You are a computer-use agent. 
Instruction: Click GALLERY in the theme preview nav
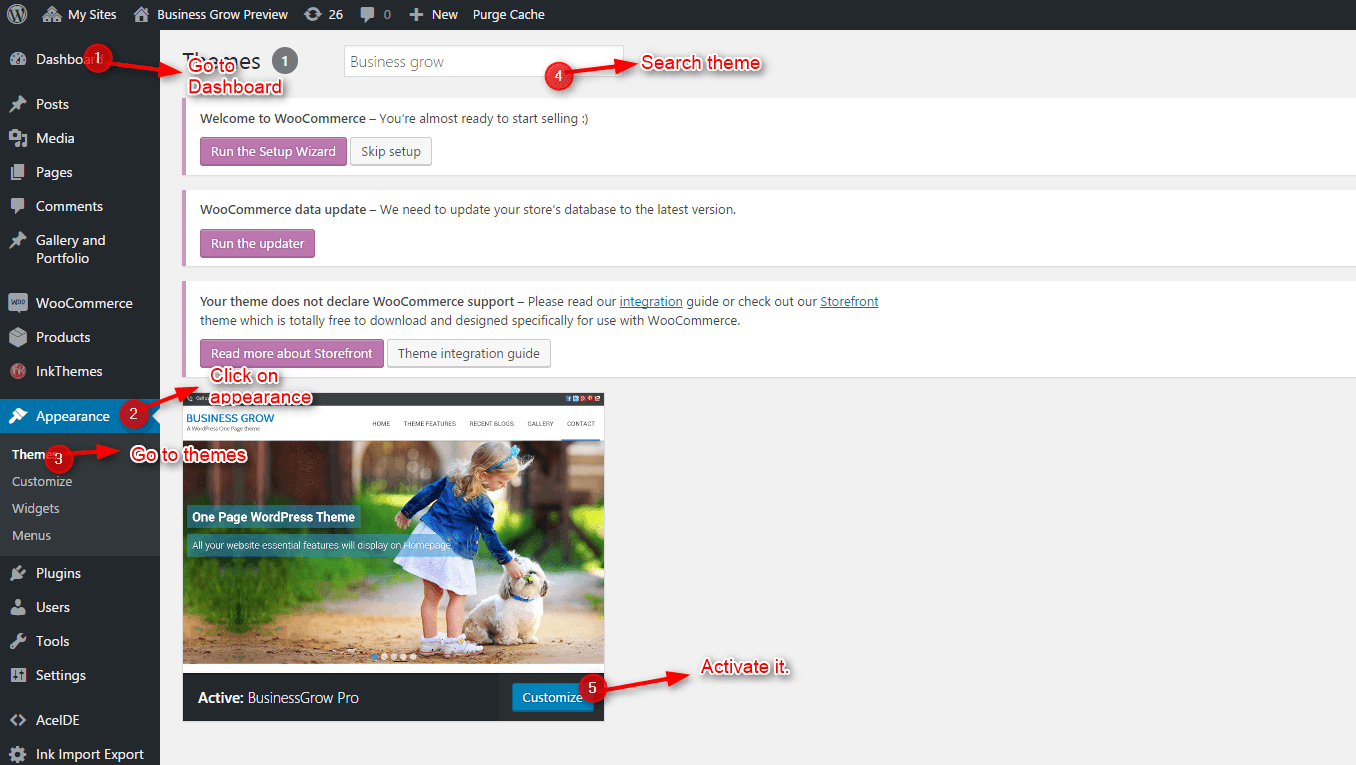point(540,424)
